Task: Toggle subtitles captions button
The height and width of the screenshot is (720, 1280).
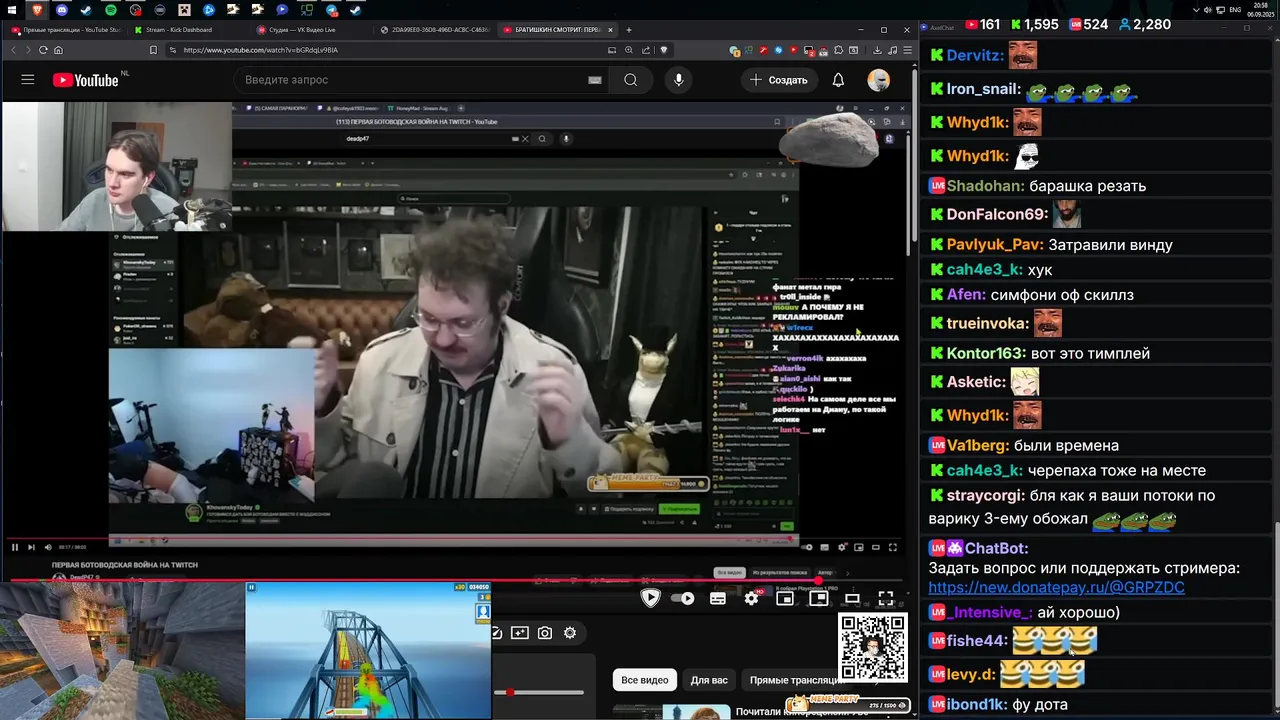Action: coord(718,598)
